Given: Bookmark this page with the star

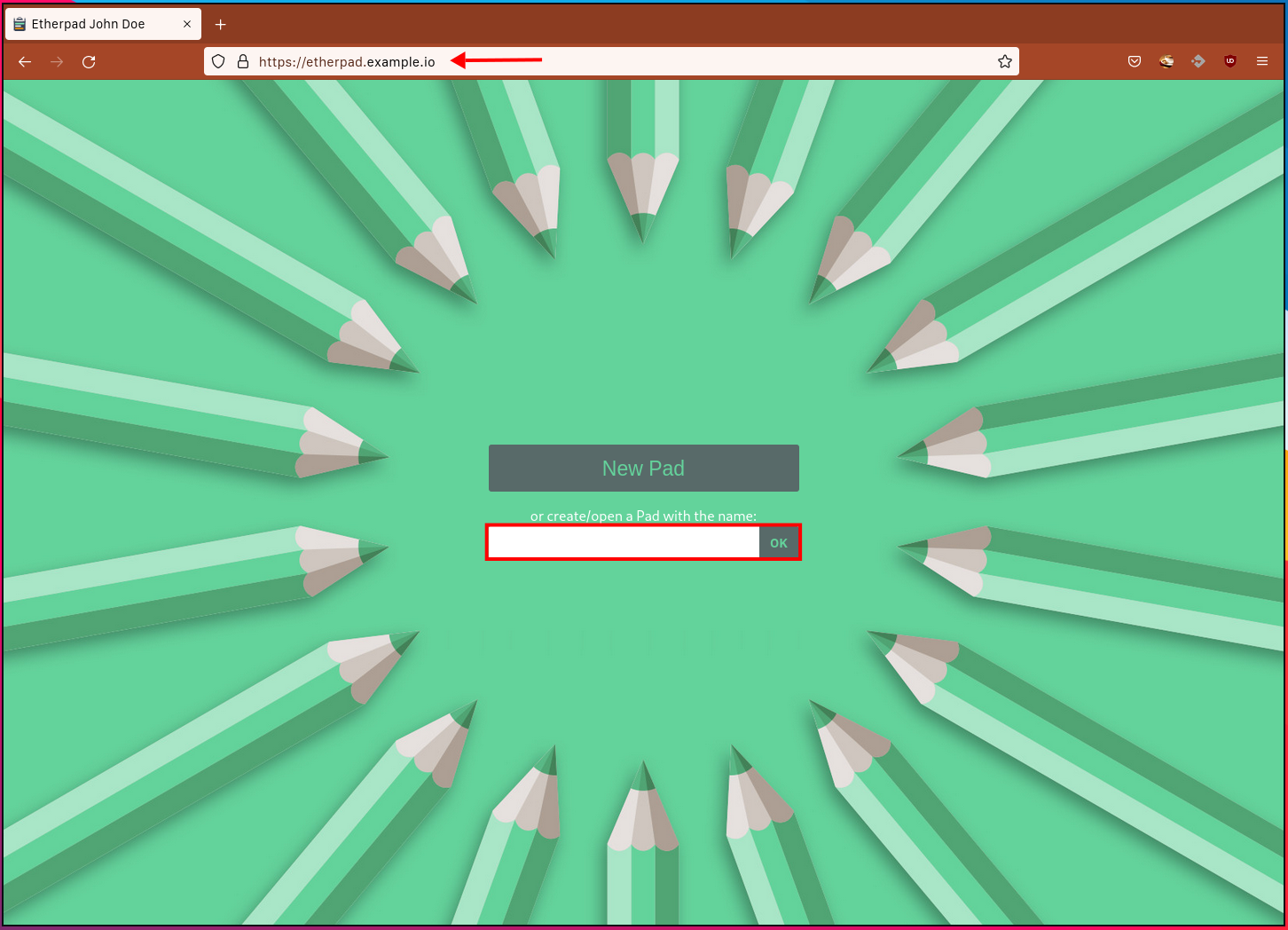Looking at the screenshot, I should (1004, 62).
